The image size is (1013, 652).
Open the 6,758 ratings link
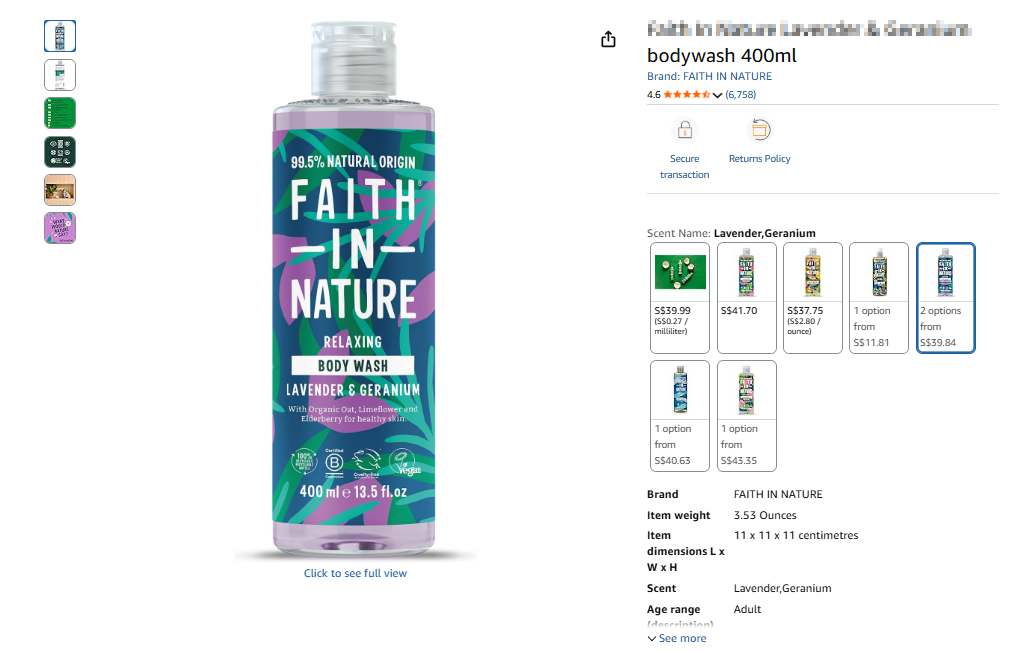[740, 95]
